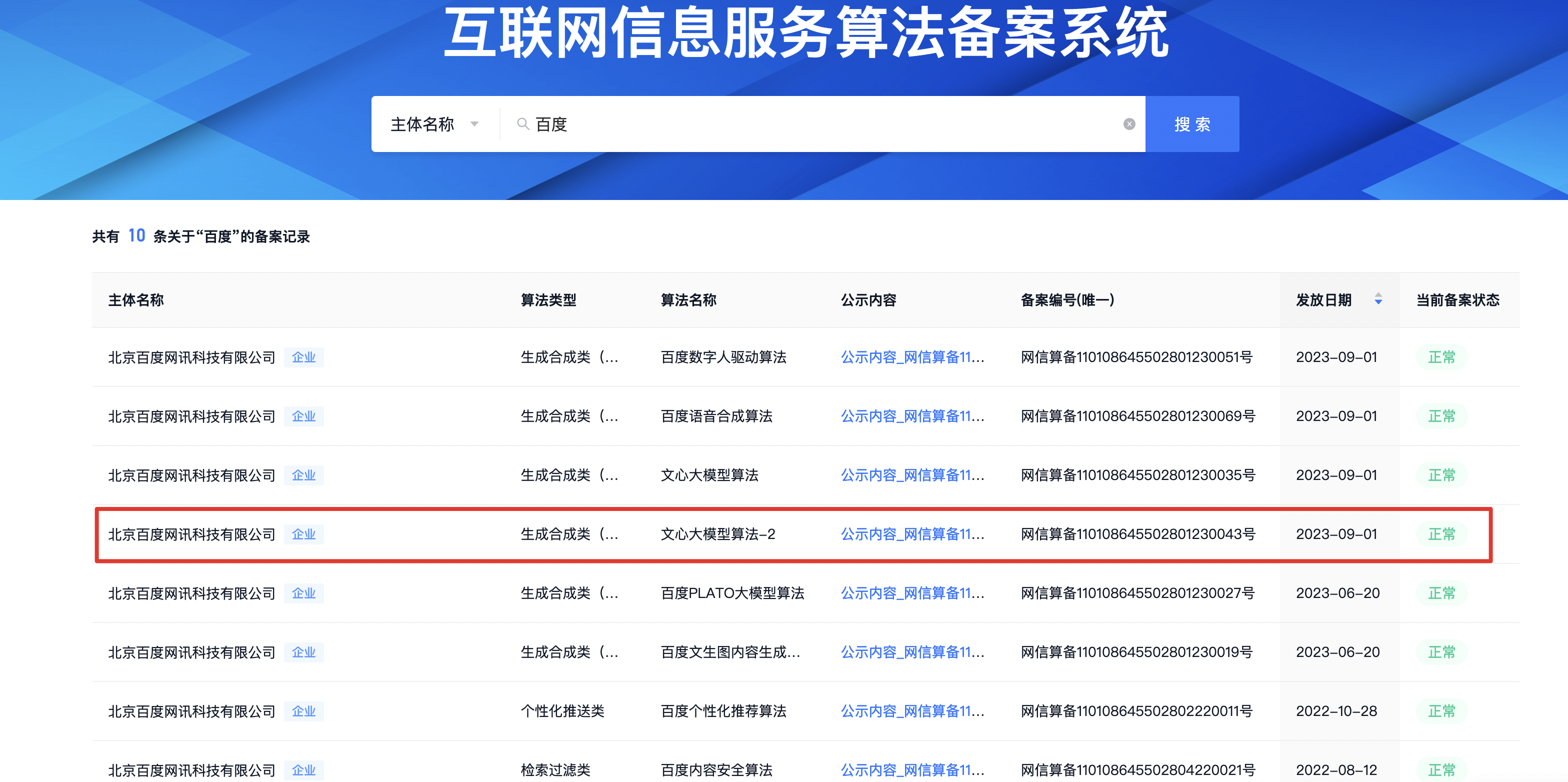Open the 主体名称 search type dropdown
1568x782 pixels.
click(434, 124)
